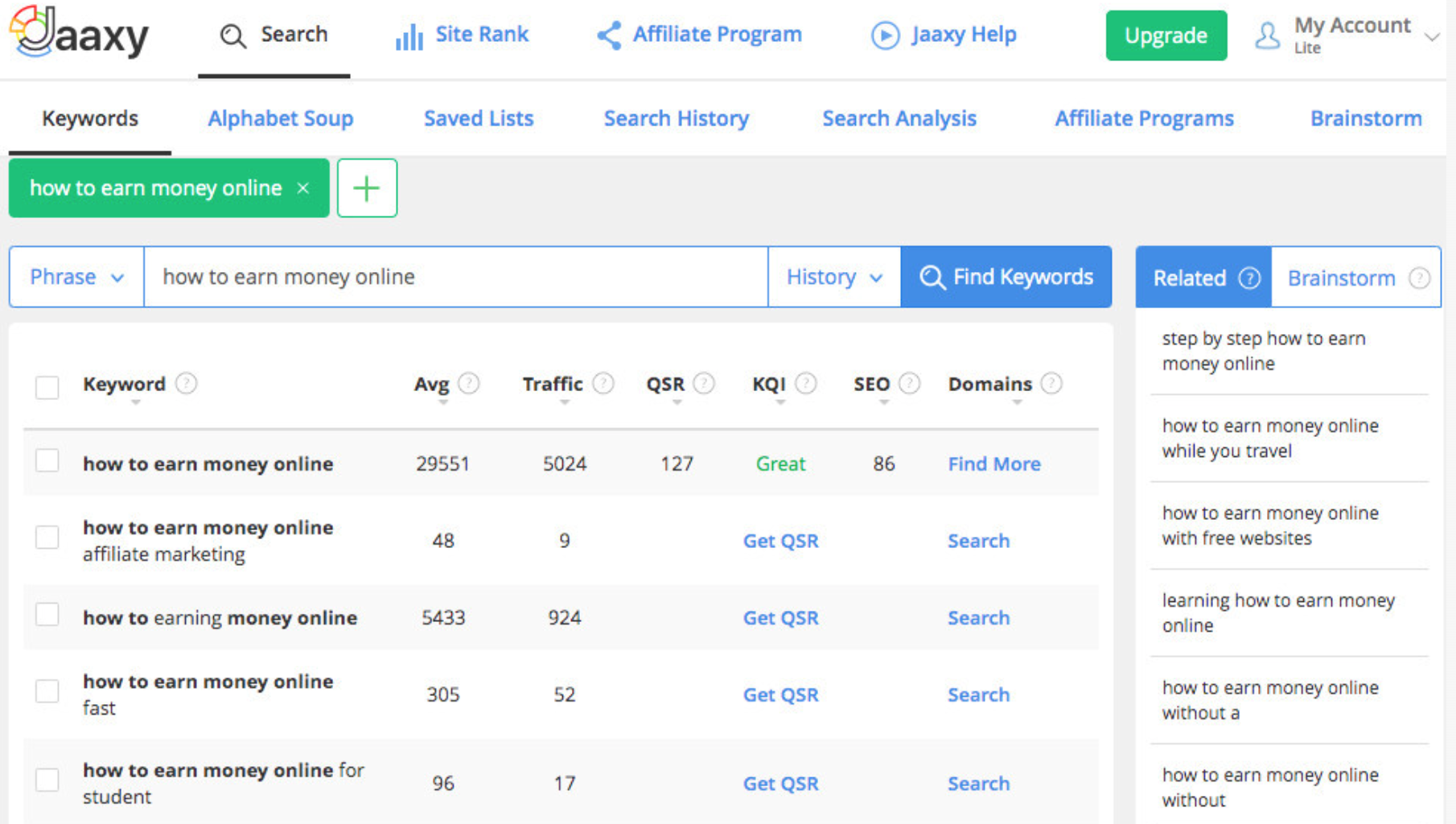Click the Jaaxy Help play icon
1456x824 pixels.
885,35
